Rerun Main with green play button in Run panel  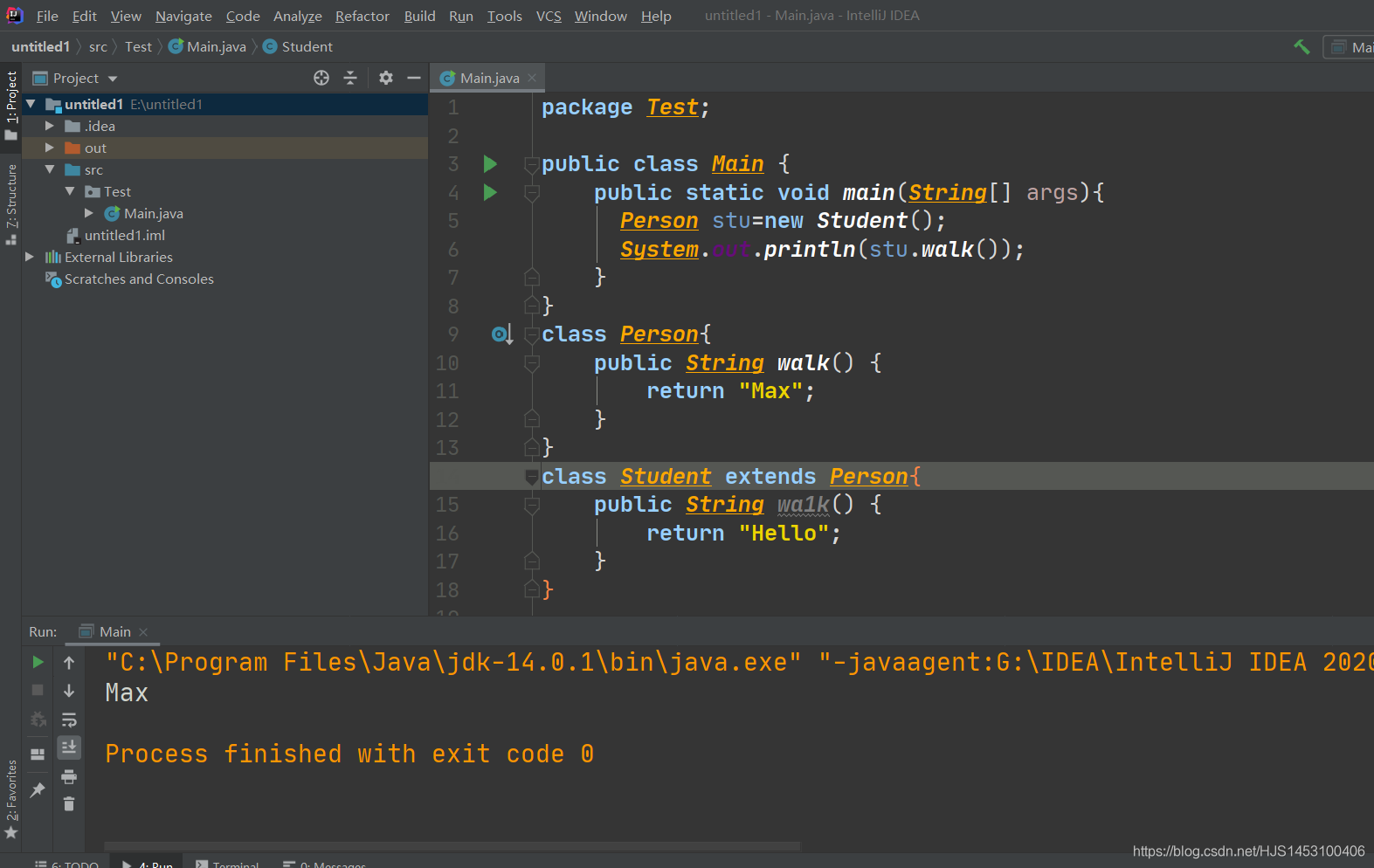38,662
